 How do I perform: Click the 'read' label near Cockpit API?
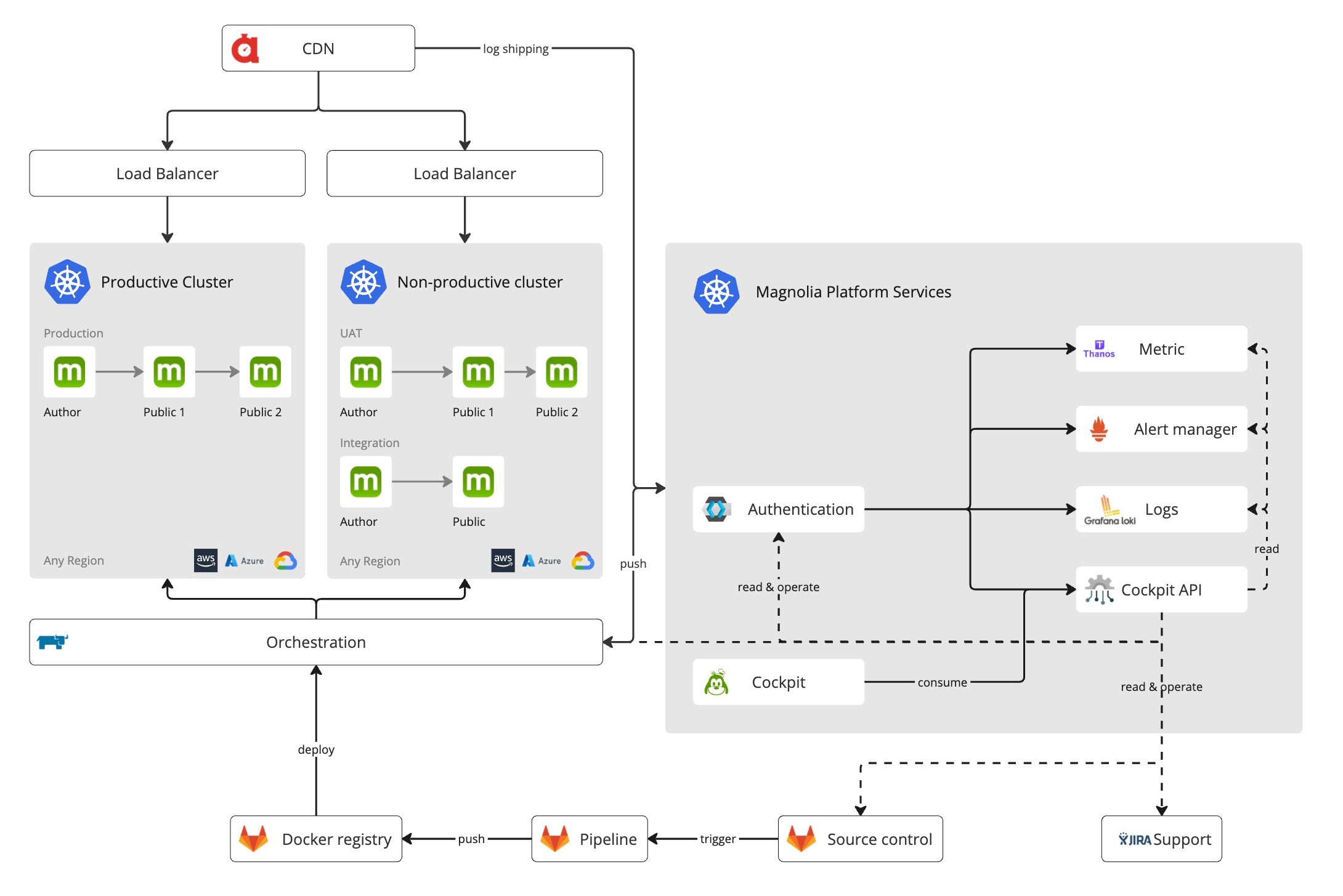click(x=1267, y=549)
